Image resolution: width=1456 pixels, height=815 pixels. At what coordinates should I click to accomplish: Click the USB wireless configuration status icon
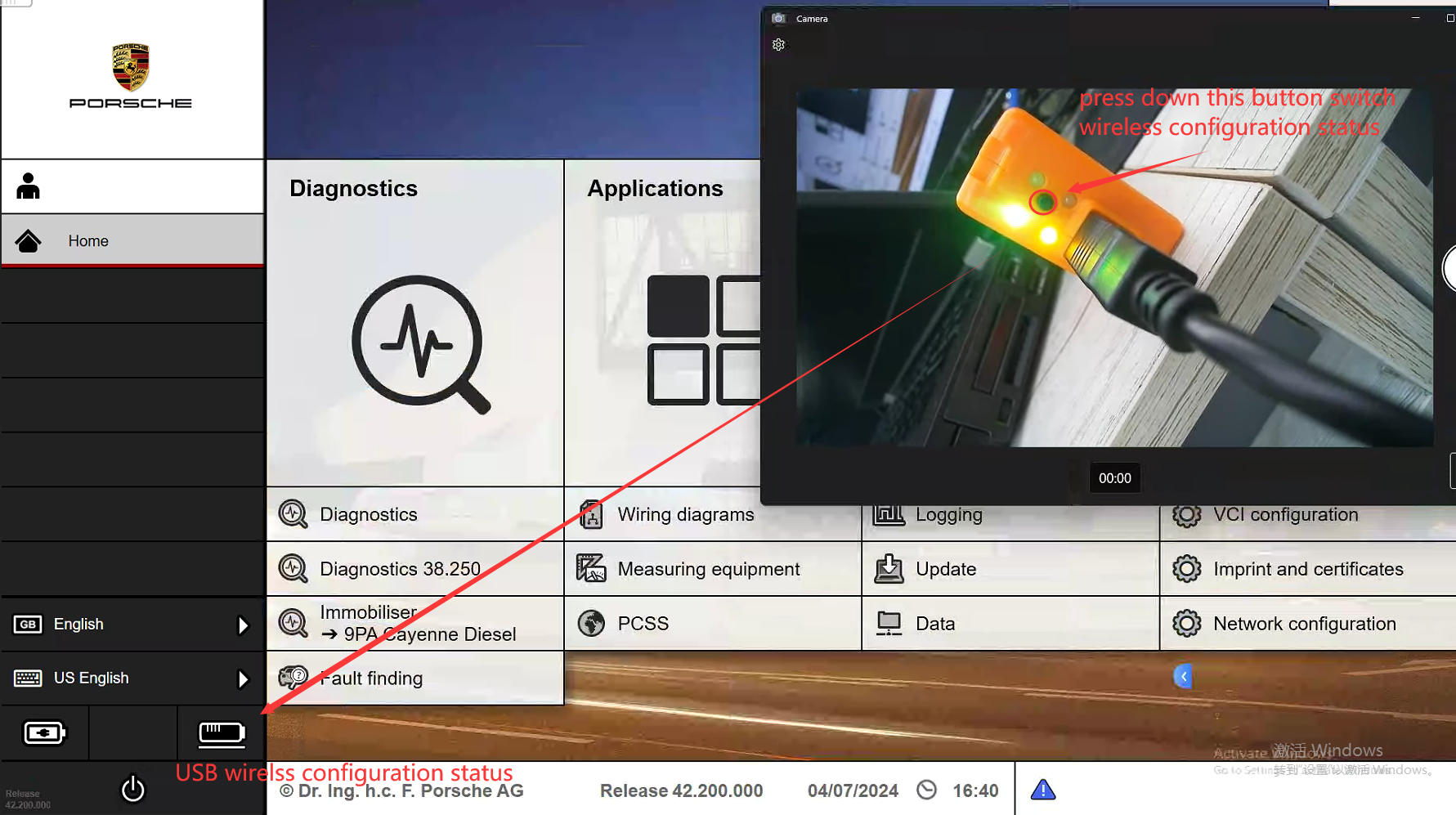pyautogui.click(x=222, y=733)
